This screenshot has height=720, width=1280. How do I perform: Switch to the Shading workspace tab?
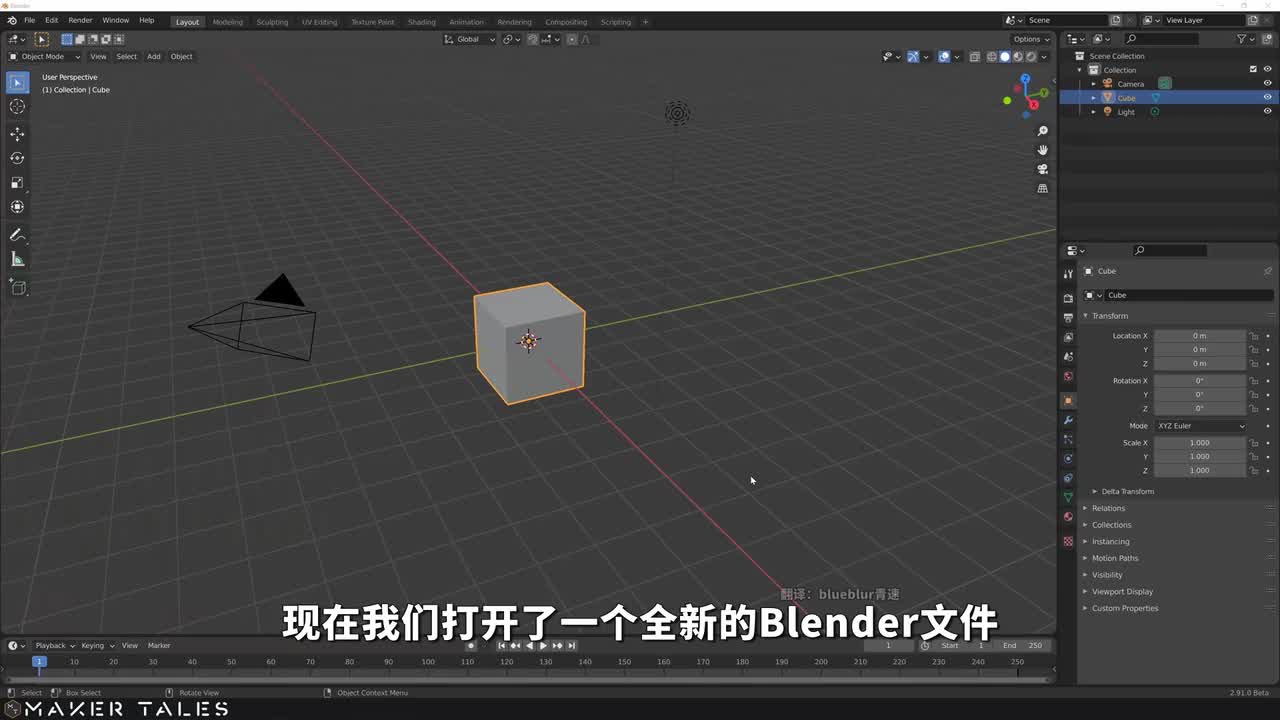tap(421, 22)
